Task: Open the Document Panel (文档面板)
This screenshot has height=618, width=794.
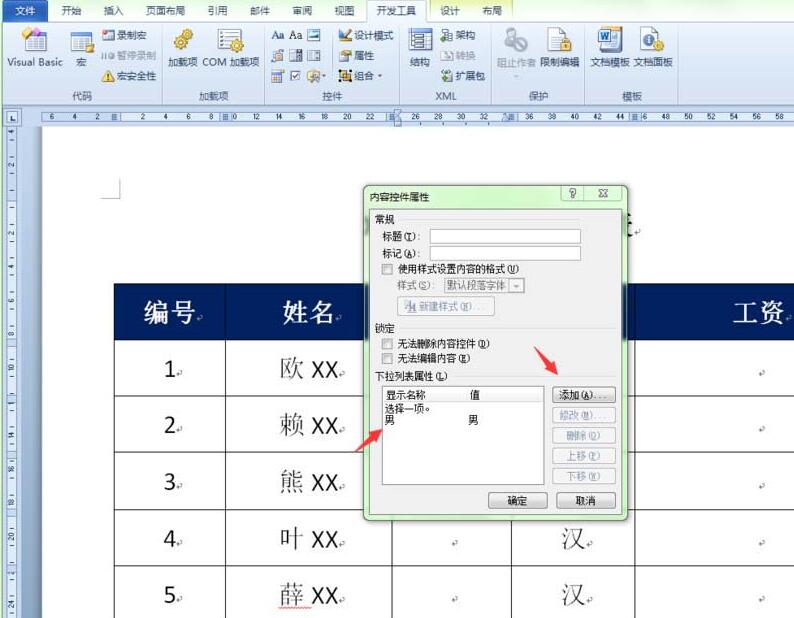Action: click(653, 48)
